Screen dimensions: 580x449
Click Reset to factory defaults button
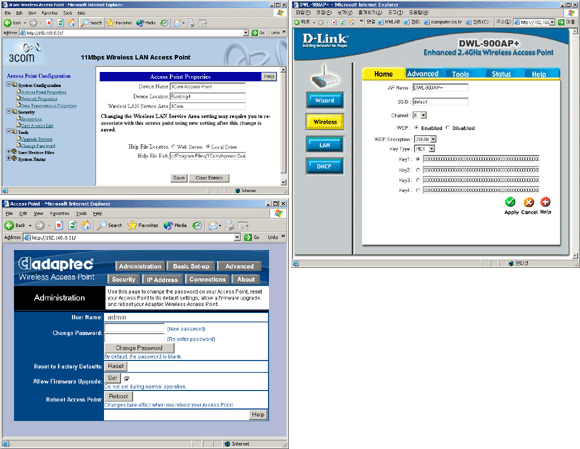coord(116,366)
